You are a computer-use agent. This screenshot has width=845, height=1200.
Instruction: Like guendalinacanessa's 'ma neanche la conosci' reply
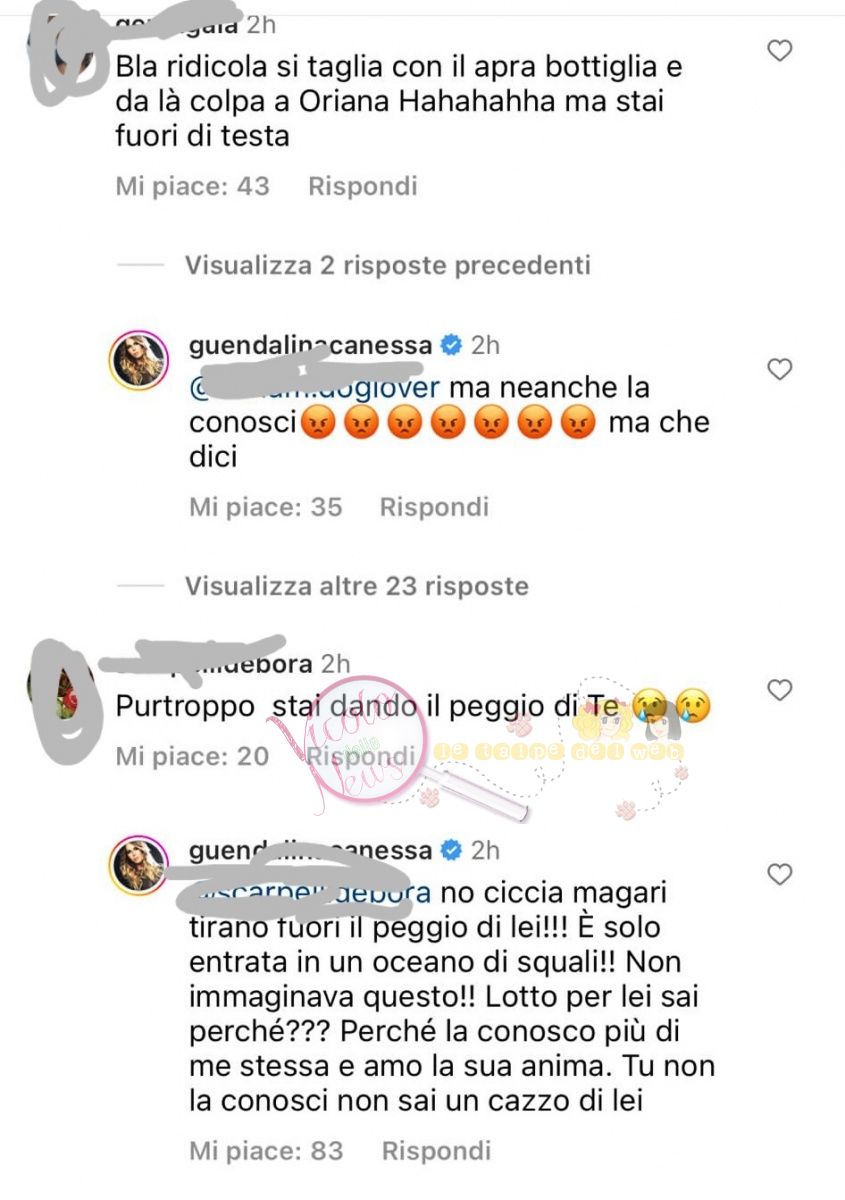point(778,370)
